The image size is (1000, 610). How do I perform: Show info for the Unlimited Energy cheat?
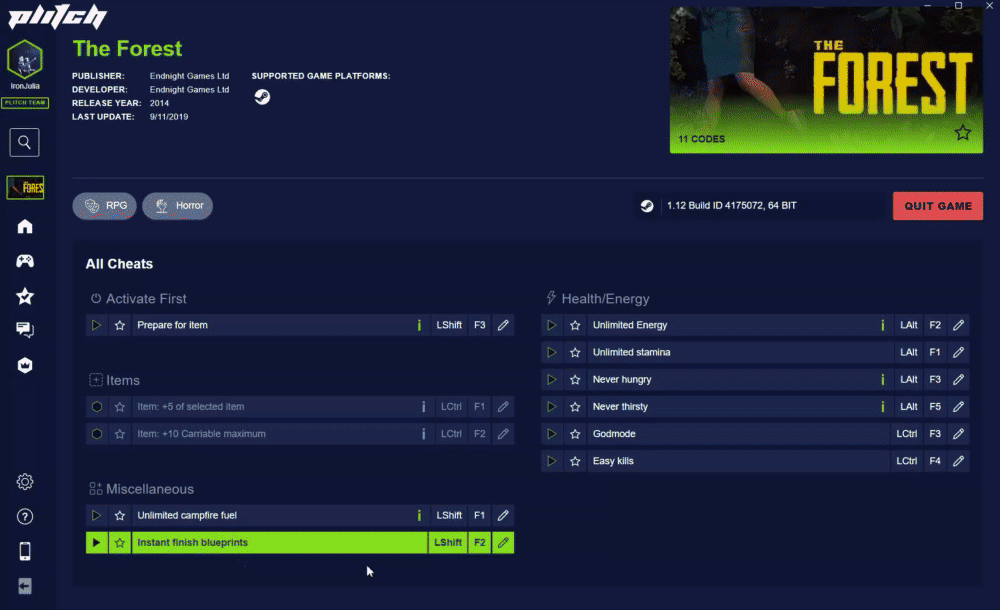pos(883,325)
